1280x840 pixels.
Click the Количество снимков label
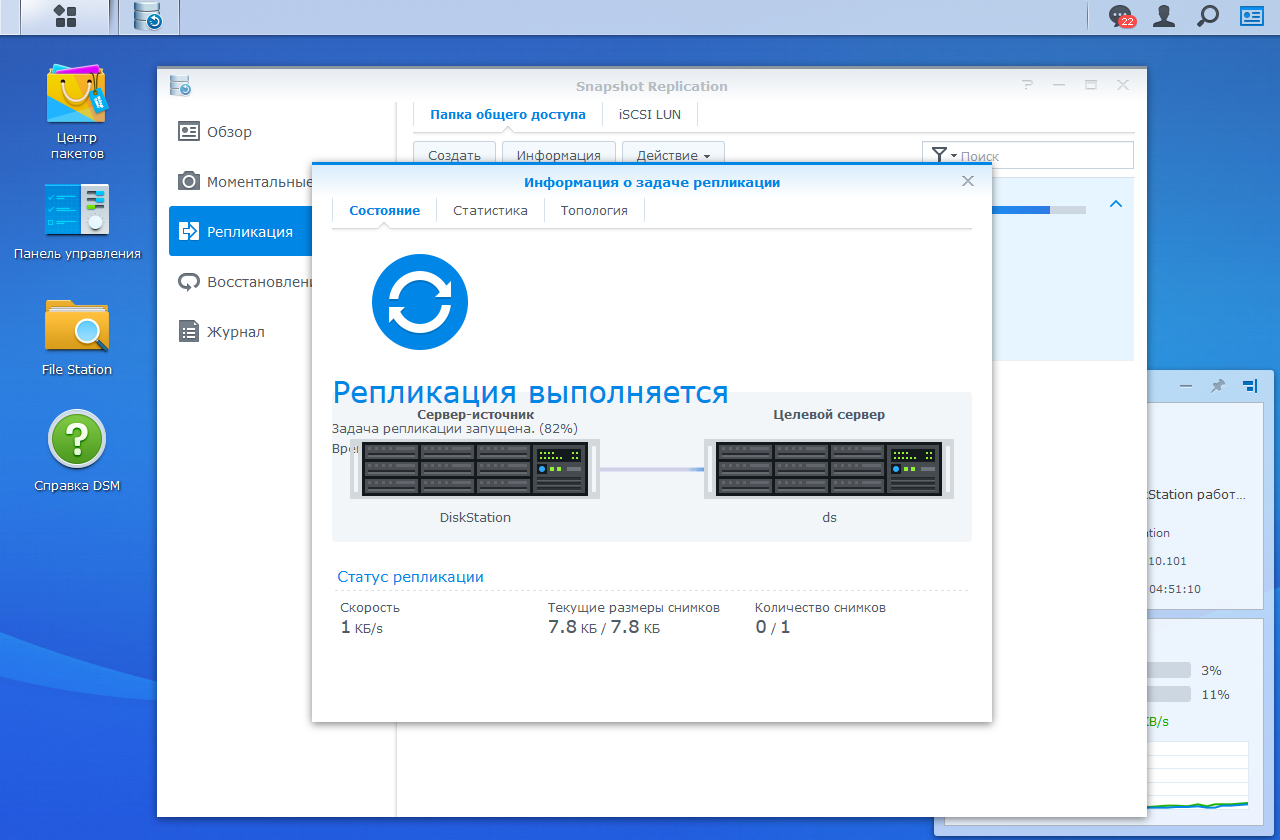820,607
